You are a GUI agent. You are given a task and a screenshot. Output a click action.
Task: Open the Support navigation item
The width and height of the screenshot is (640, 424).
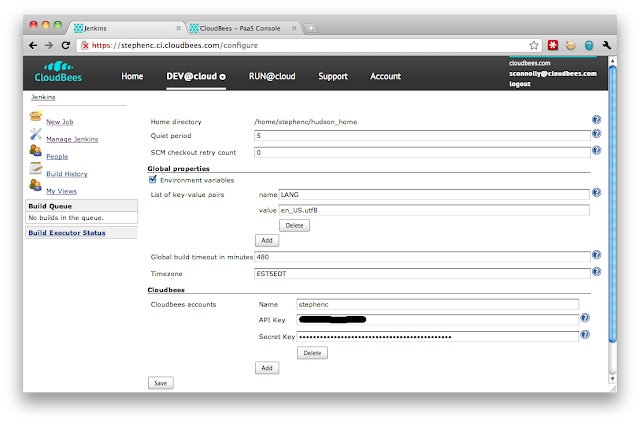(333, 76)
